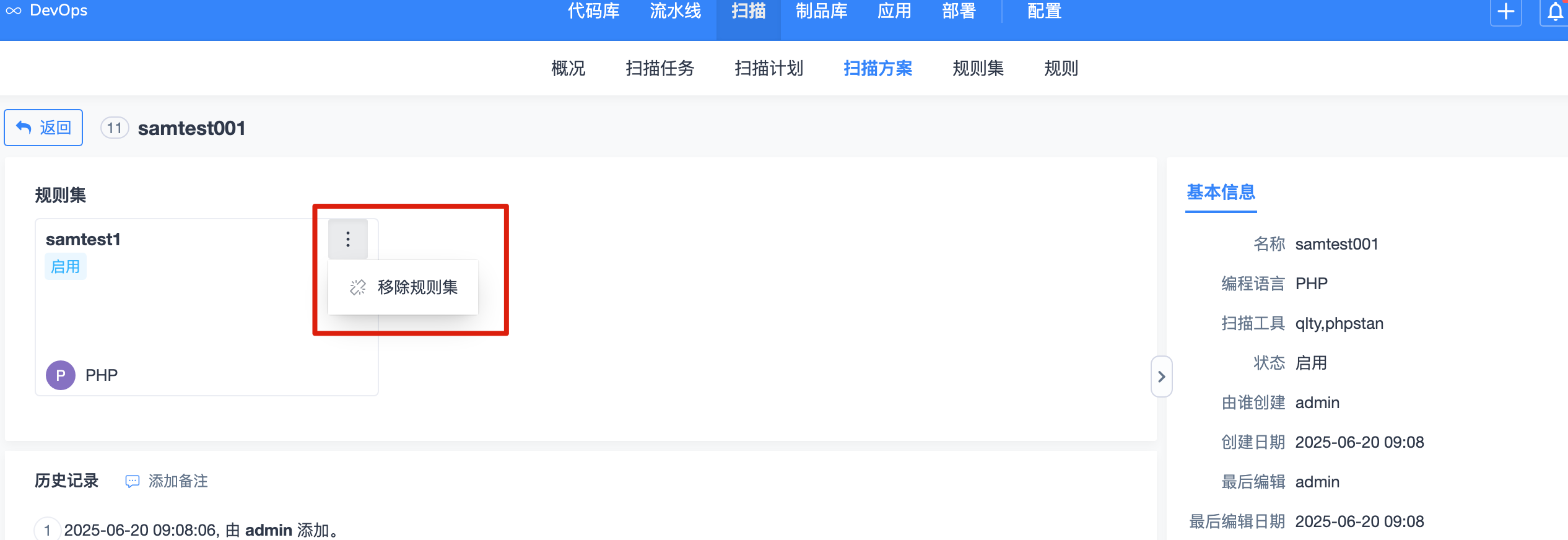The height and width of the screenshot is (540, 1568).
Task: Go to 应用 in top navigation
Action: [894, 11]
